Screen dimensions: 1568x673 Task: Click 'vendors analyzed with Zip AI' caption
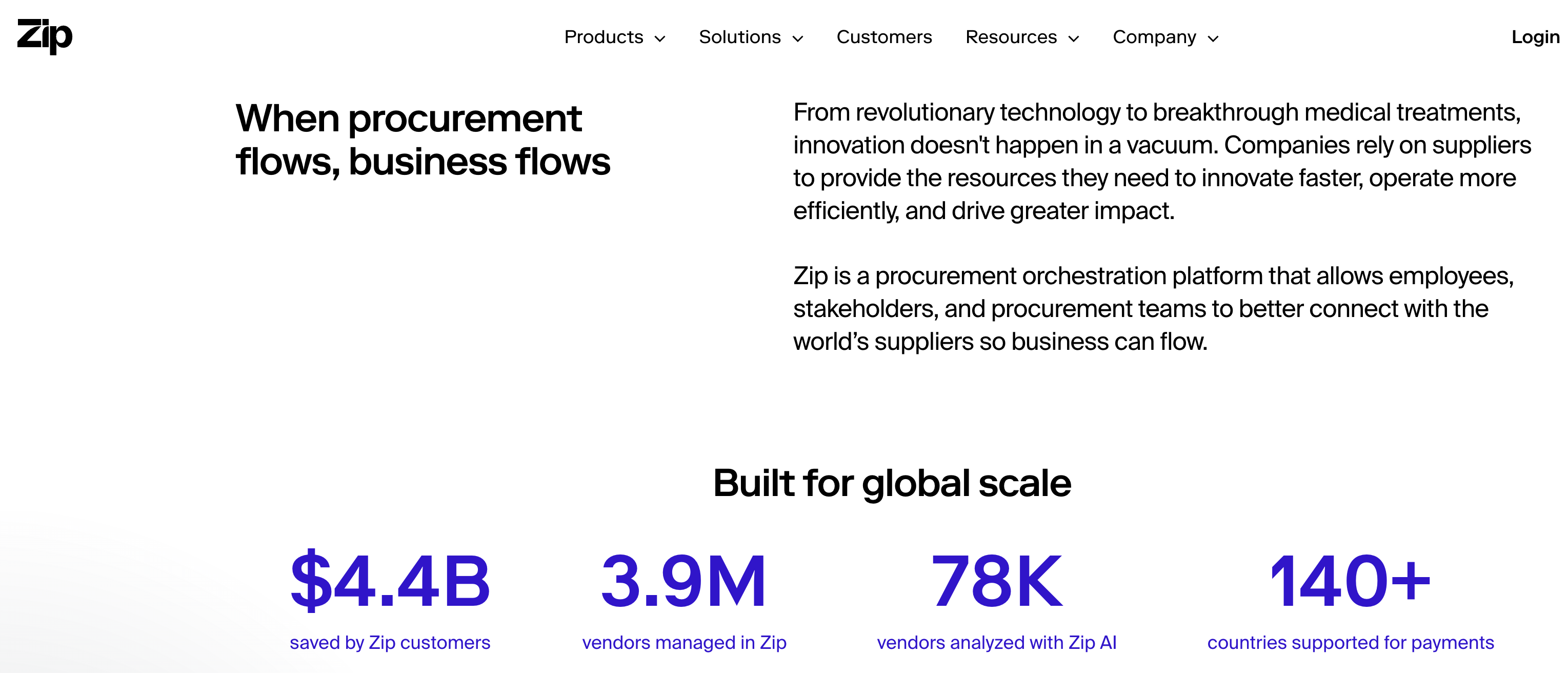pos(996,643)
